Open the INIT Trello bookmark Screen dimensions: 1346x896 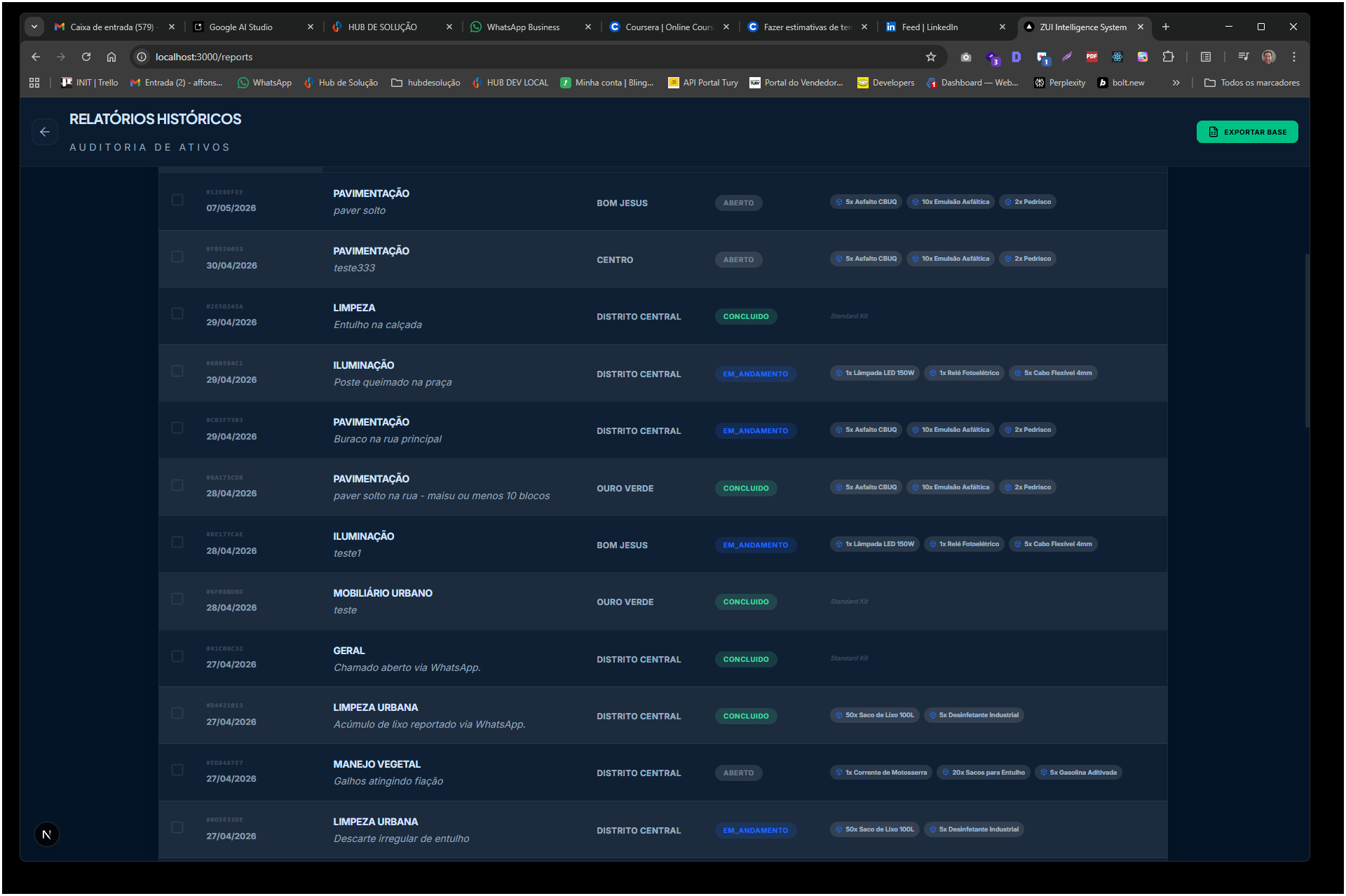90,83
